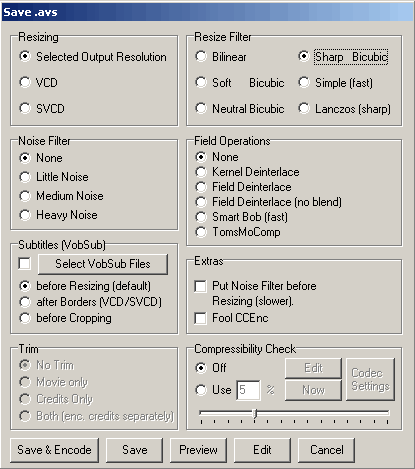The width and height of the screenshot is (415, 469).
Task: Open the Preview button
Action: point(199,450)
